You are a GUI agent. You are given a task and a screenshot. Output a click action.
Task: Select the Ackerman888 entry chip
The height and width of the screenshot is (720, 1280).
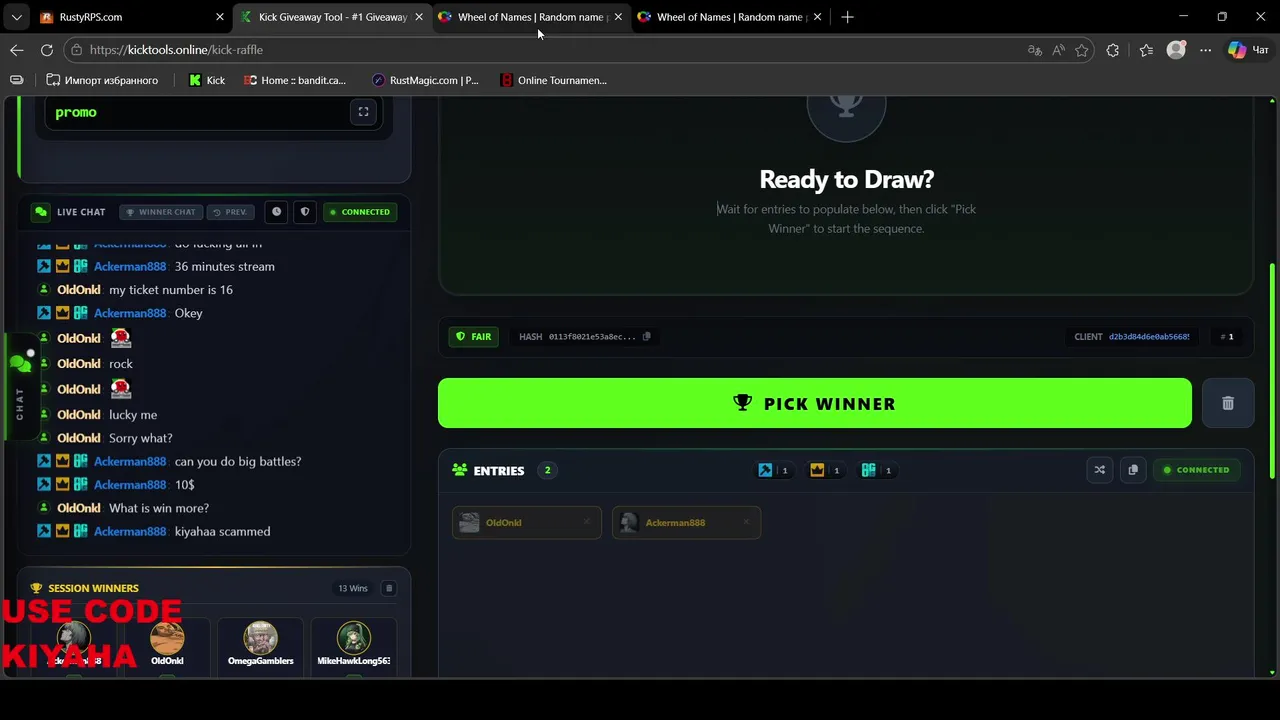(x=686, y=523)
